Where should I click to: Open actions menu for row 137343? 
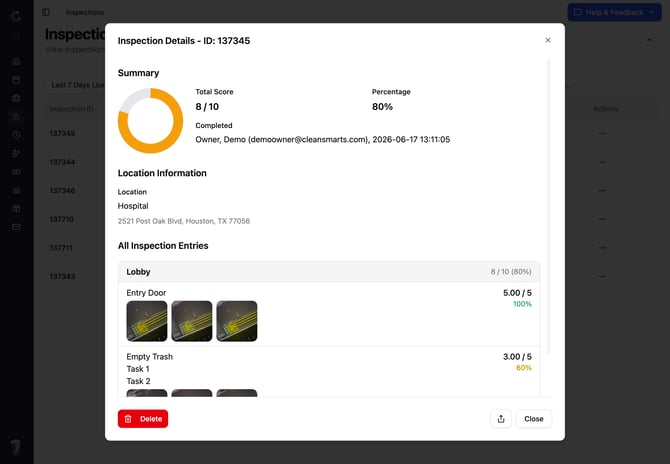tap(602, 276)
